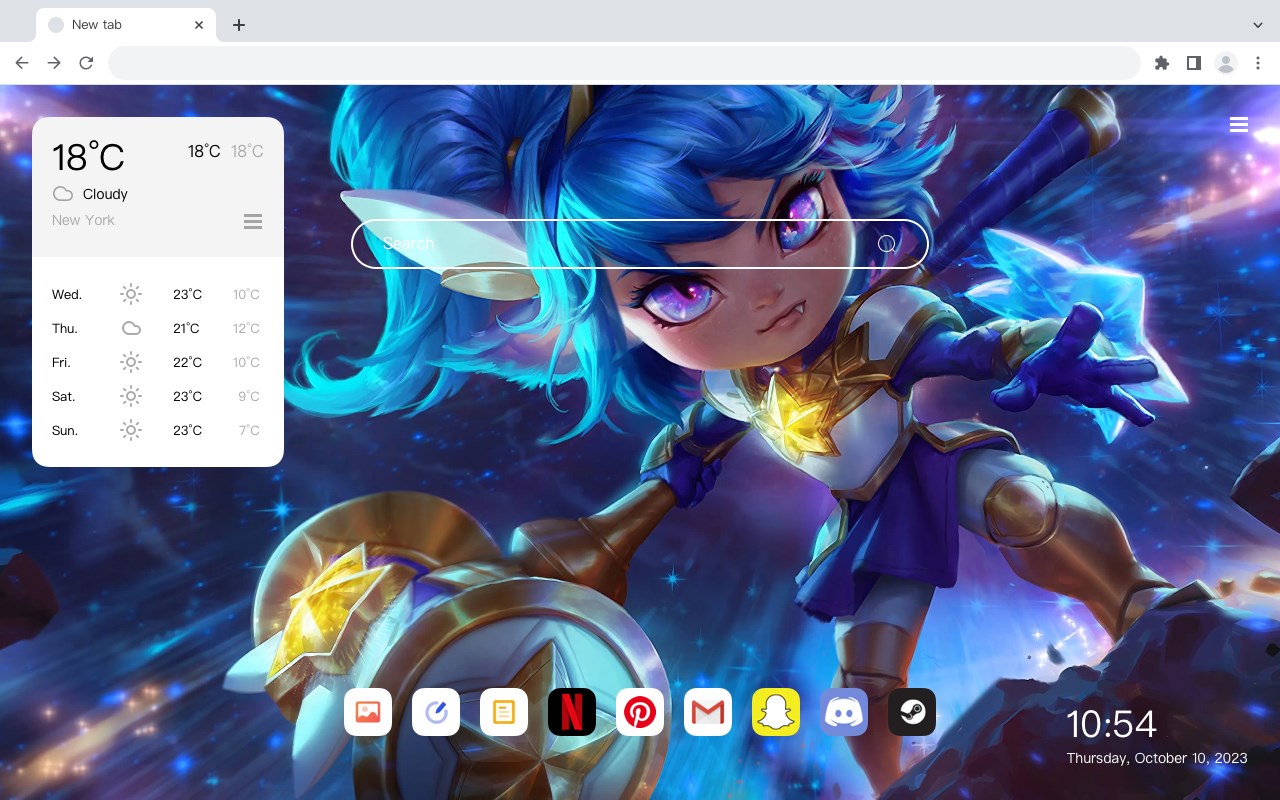The width and height of the screenshot is (1280, 800).
Task: Click the sunny icon for Sat.
Action: [131, 396]
